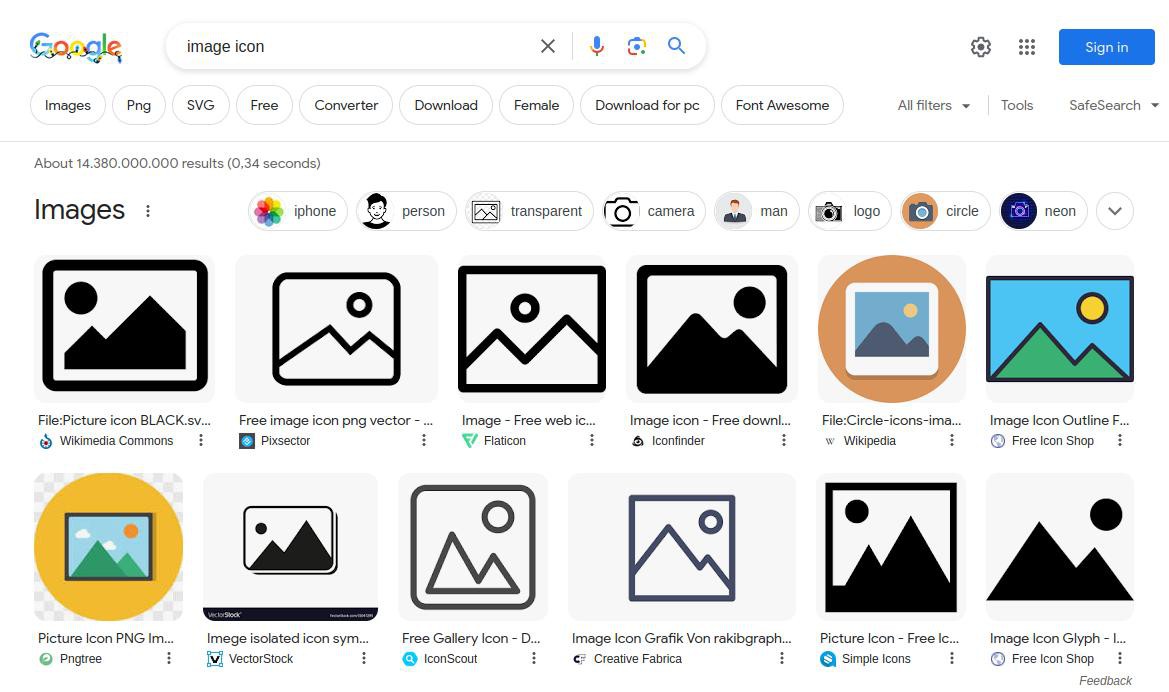Open the SafeSearch dropdown
The image size is (1169, 692).
tap(1113, 105)
